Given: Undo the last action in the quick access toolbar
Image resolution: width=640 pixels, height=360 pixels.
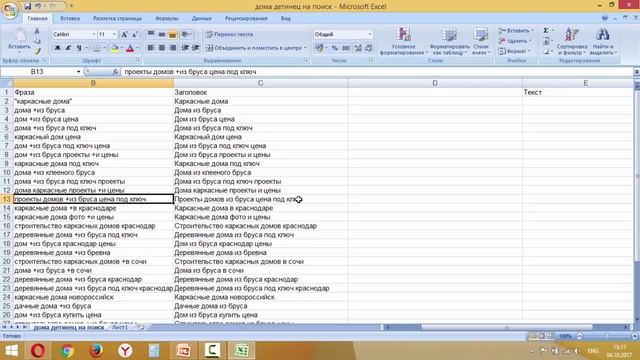Looking at the screenshot, I should tap(38, 6).
